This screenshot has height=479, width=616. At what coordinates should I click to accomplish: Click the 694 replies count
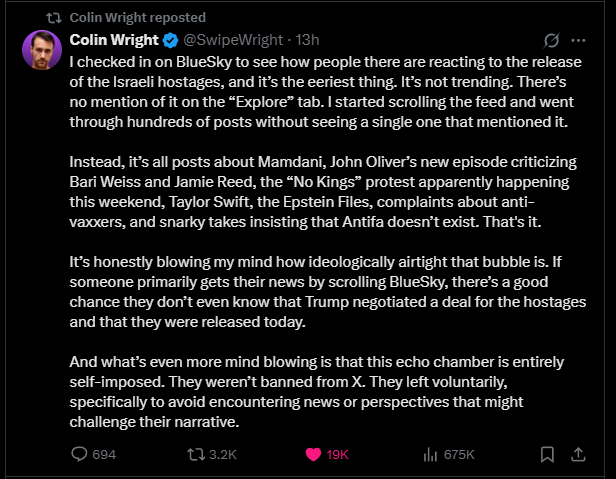click(x=104, y=454)
